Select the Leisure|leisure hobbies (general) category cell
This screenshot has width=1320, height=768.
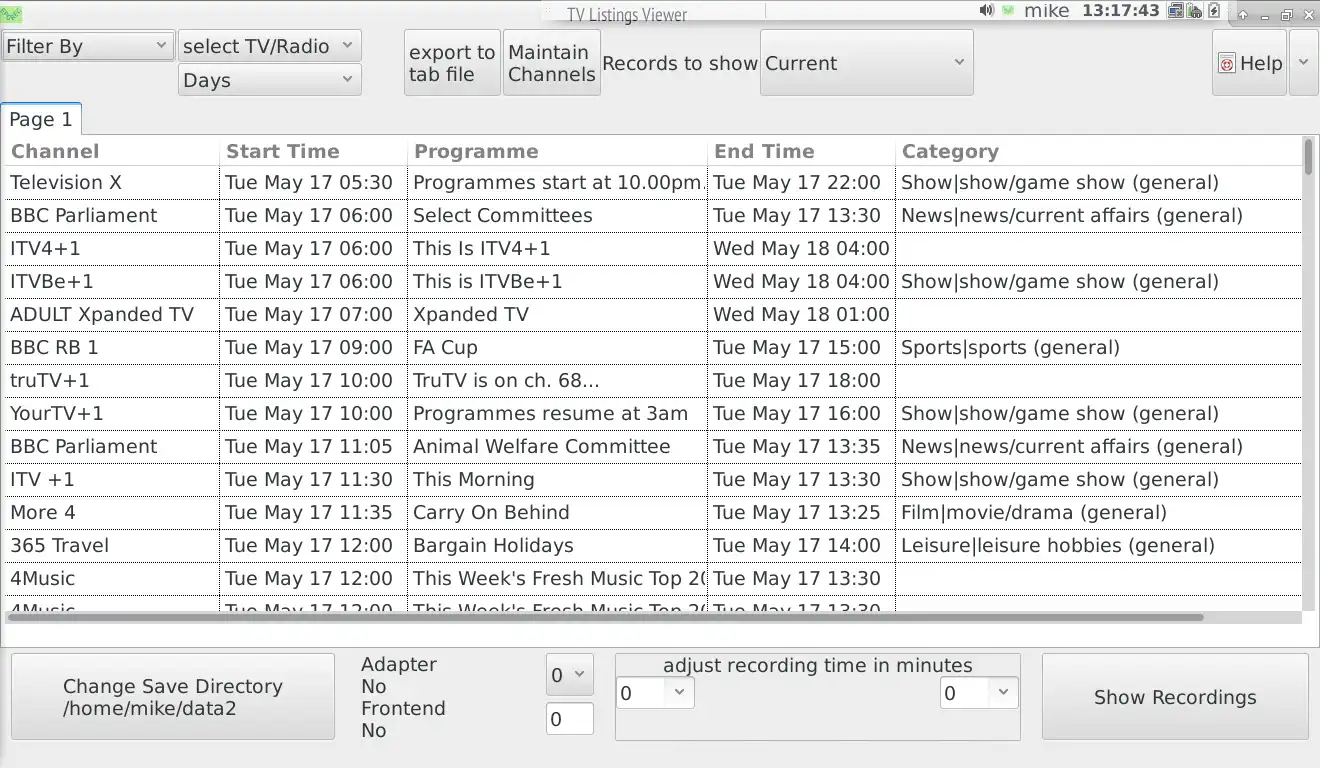(1099, 546)
